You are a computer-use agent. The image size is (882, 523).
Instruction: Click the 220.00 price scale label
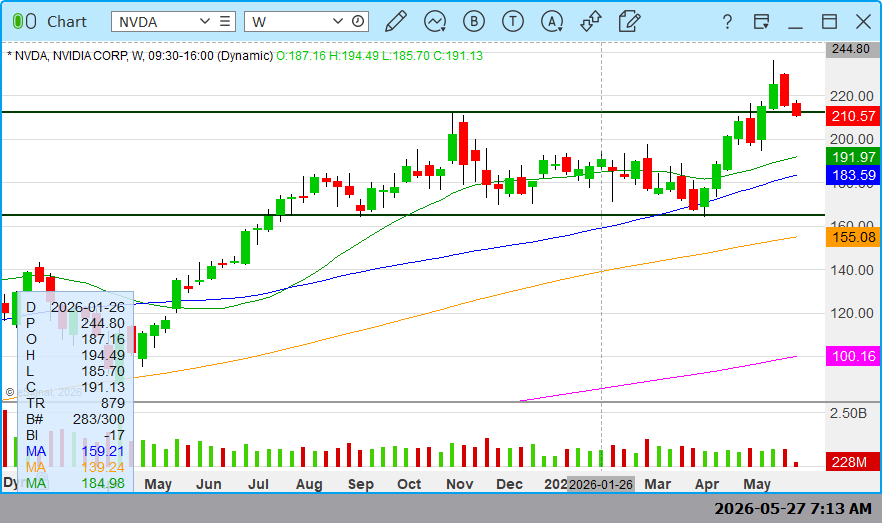852,96
